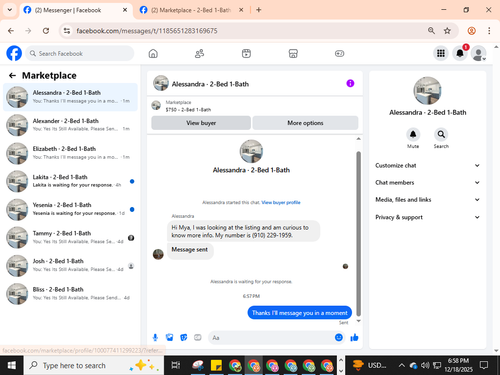The image size is (500, 375).
Task: Choose a GIF icon
Action: click(198, 338)
